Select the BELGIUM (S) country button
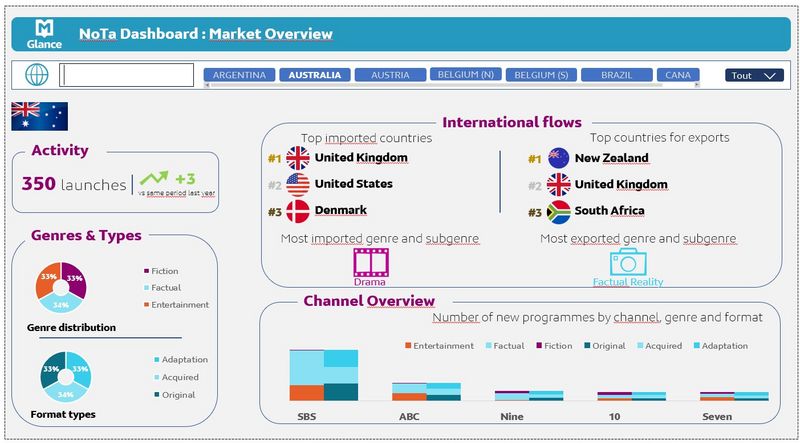This screenshot has width=800, height=444. pyautogui.click(x=541, y=75)
